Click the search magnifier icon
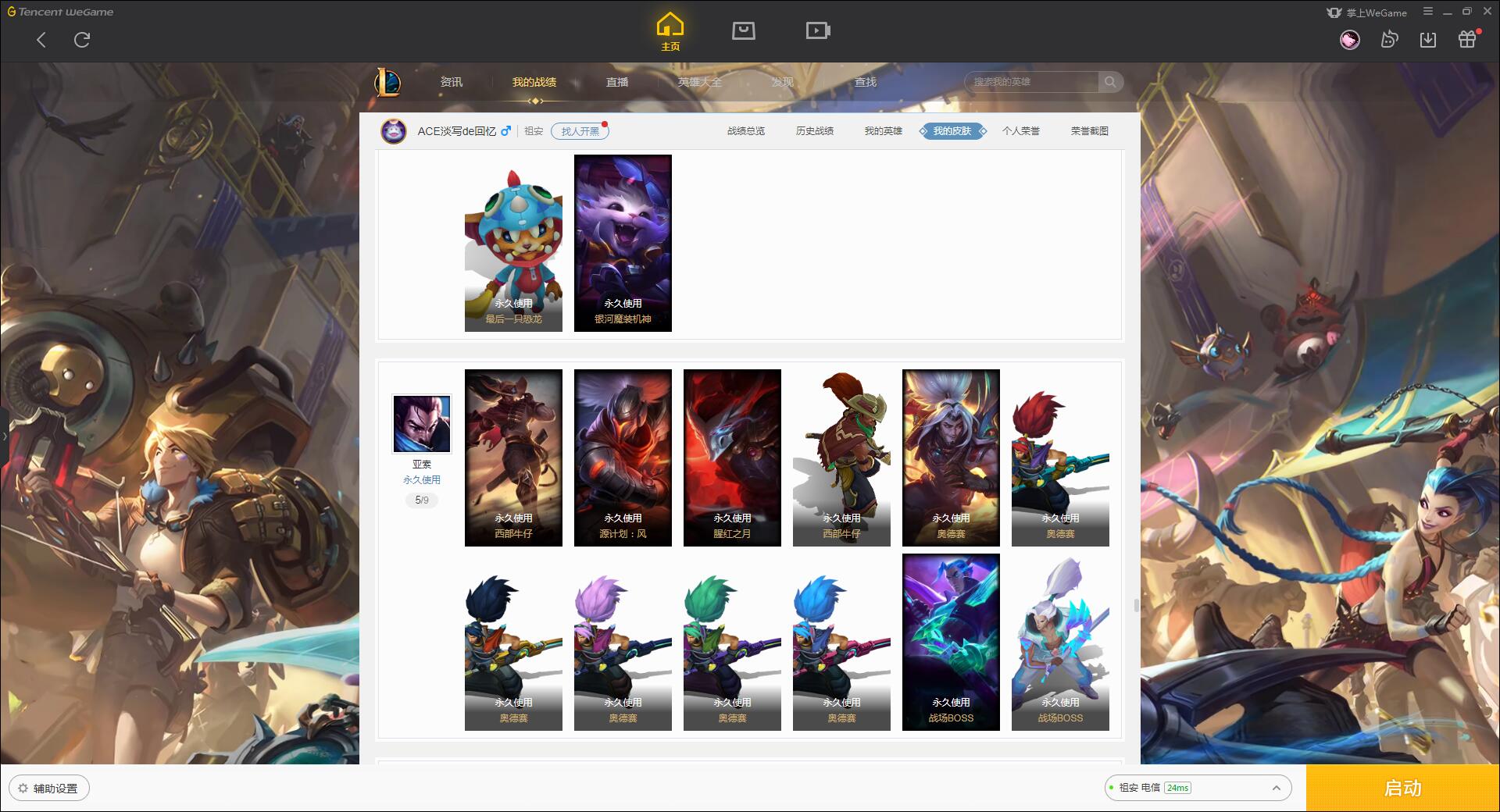1500x812 pixels. click(x=1110, y=82)
